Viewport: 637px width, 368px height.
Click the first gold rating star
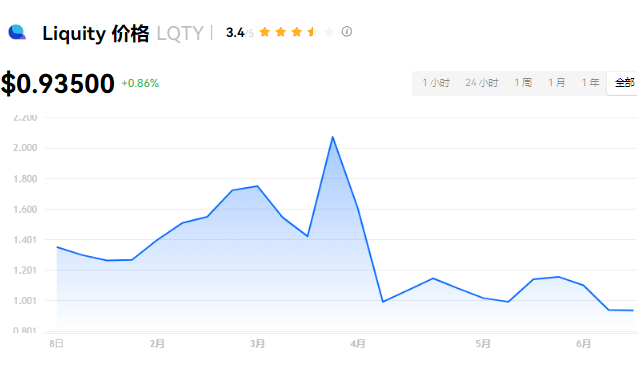pyautogui.click(x=264, y=32)
